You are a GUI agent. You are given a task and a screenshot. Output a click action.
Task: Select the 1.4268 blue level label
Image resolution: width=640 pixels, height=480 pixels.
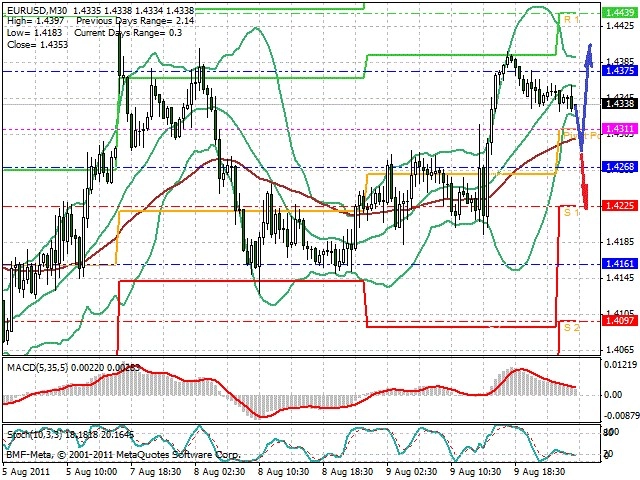coord(620,167)
